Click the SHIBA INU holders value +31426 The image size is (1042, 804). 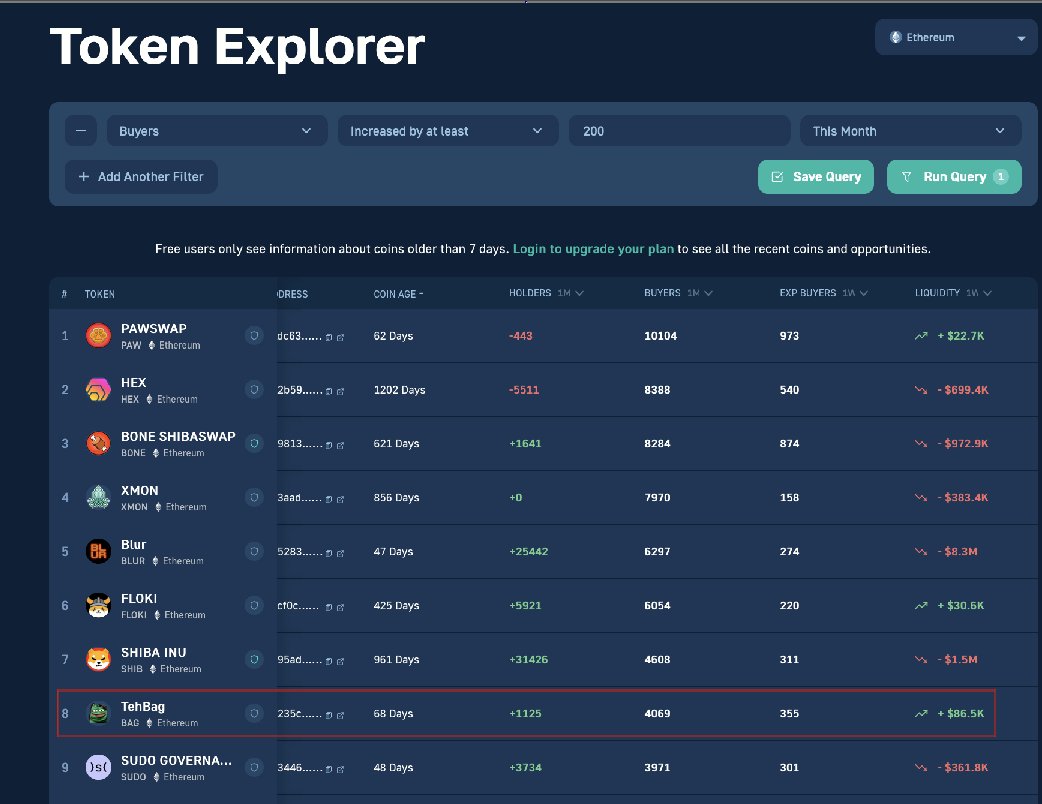coord(528,659)
